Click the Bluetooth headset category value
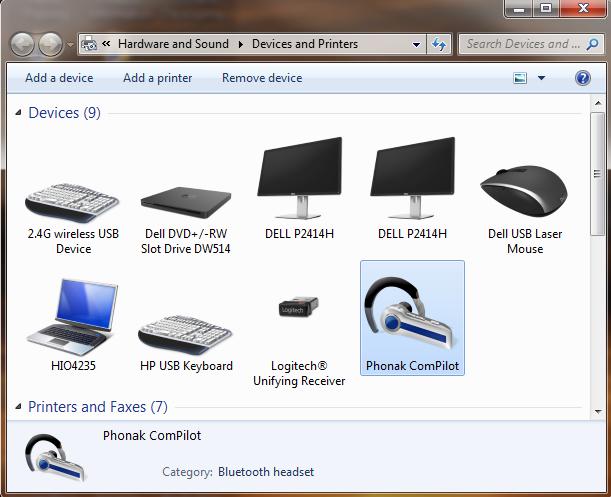 [266, 472]
